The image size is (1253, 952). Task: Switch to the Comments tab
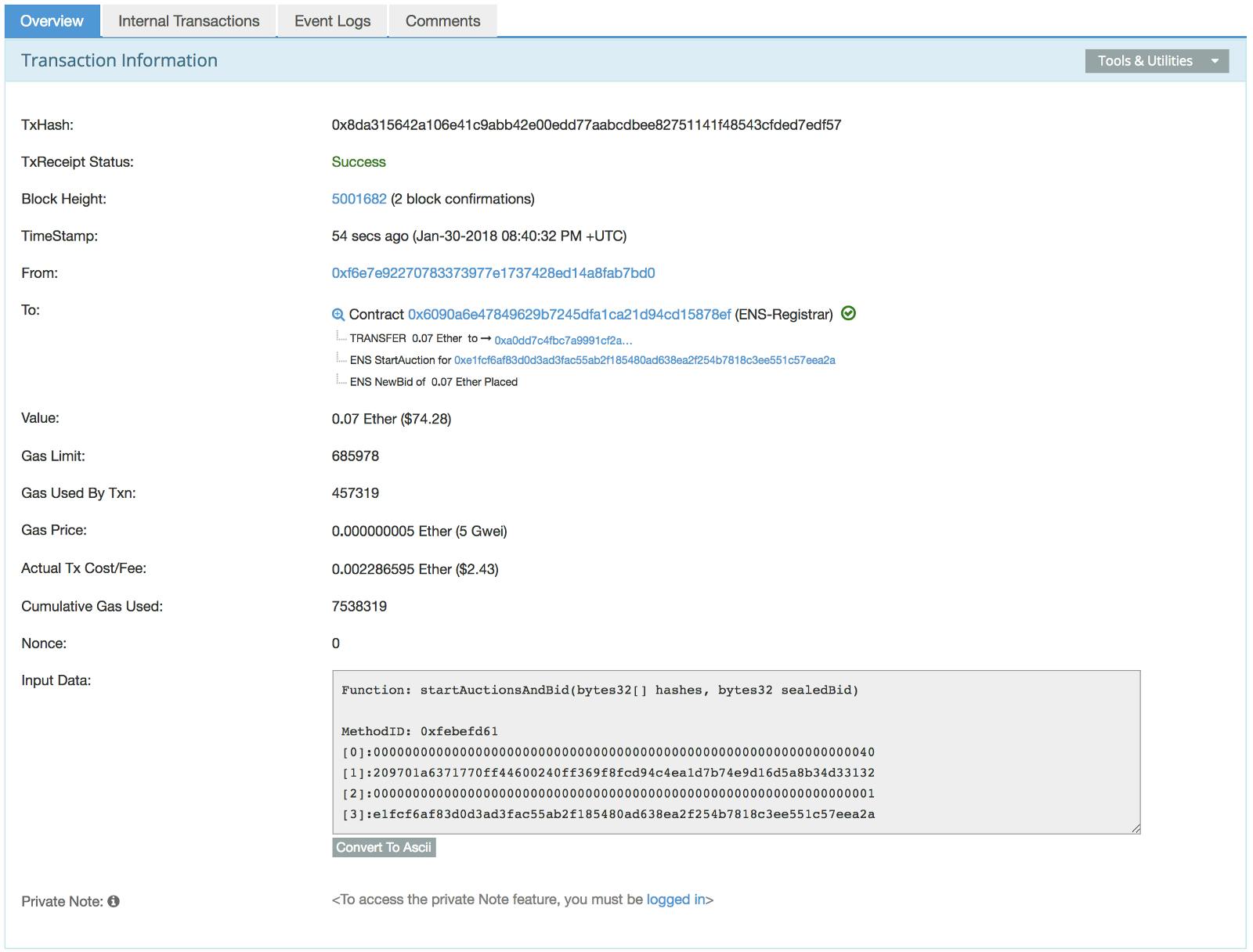pos(442,20)
